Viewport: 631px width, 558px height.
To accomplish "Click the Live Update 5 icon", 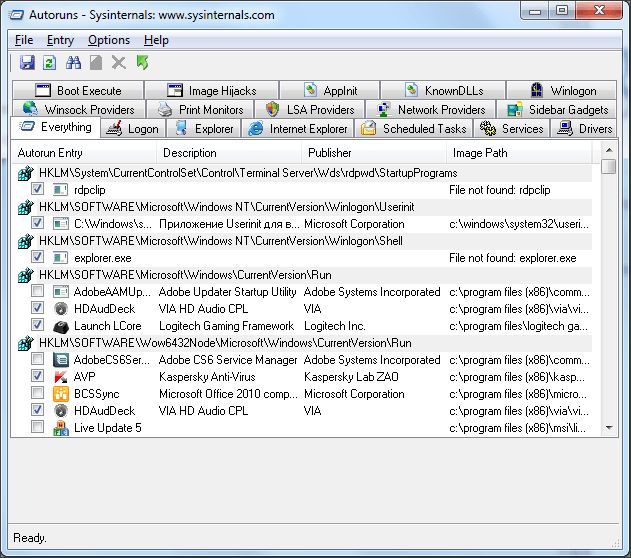I will pos(61,428).
